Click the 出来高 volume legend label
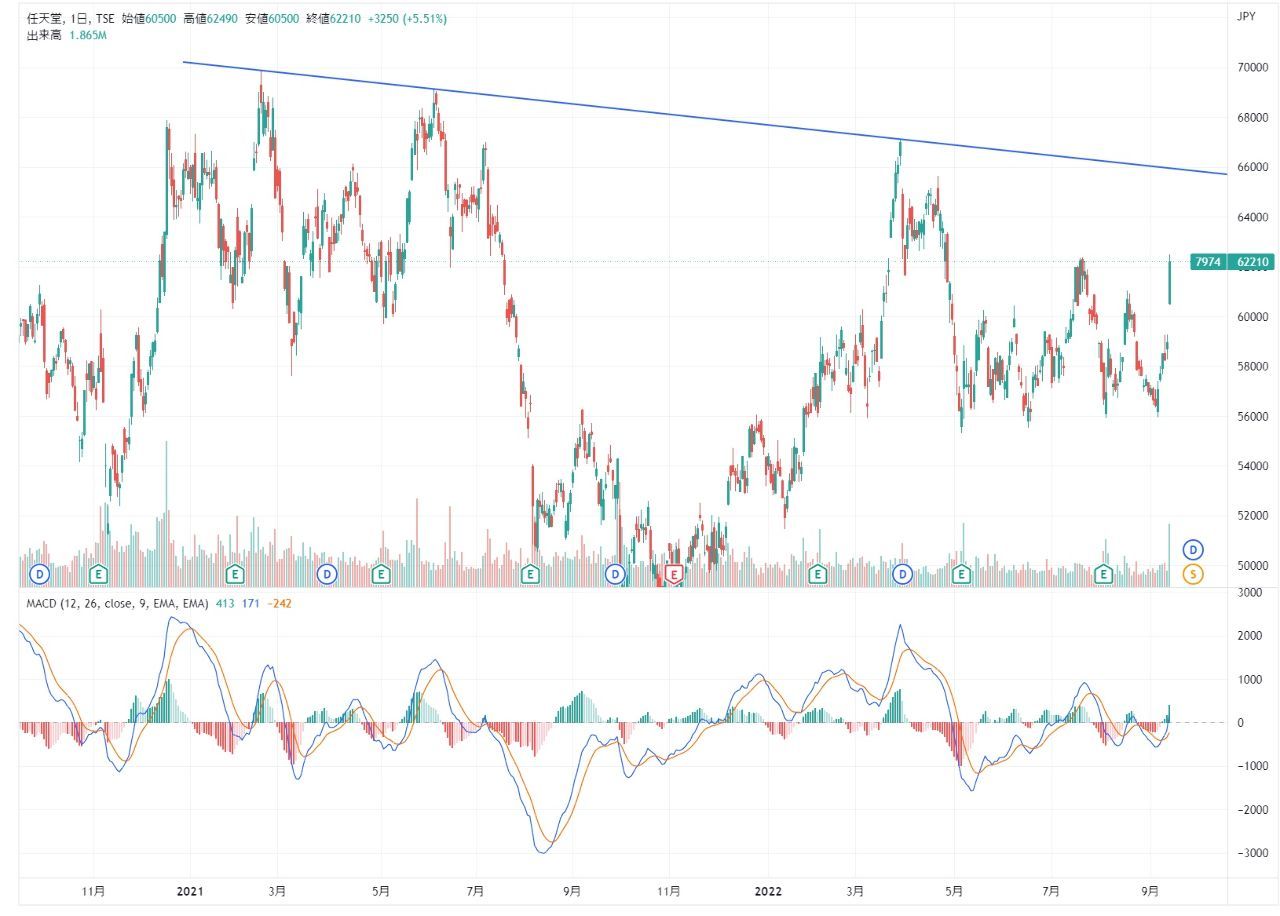Image resolution: width=1280 pixels, height=916 pixels. (43, 35)
